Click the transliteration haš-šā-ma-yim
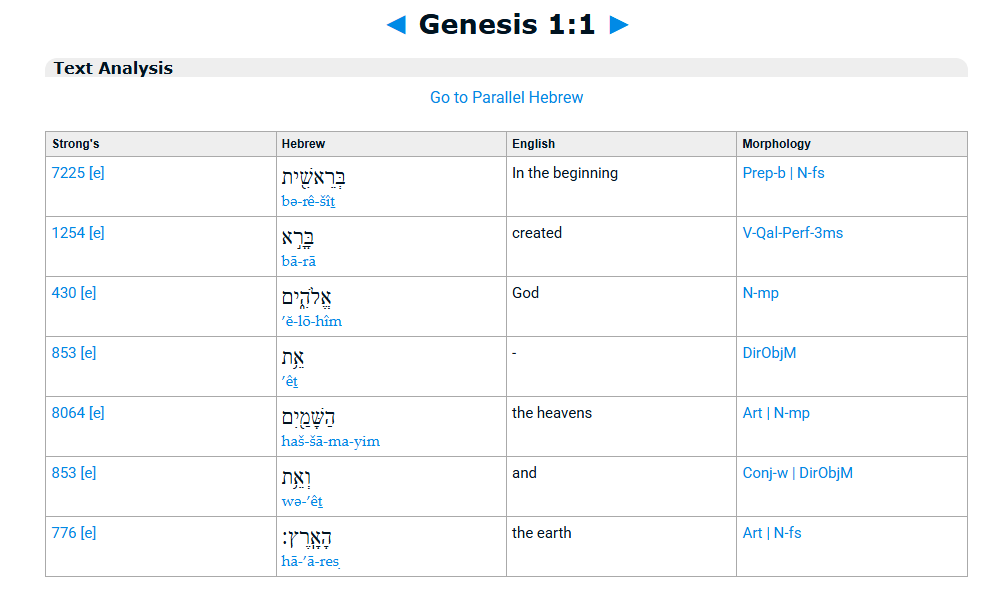The image size is (991, 597). pyautogui.click(x=331, y=441)
